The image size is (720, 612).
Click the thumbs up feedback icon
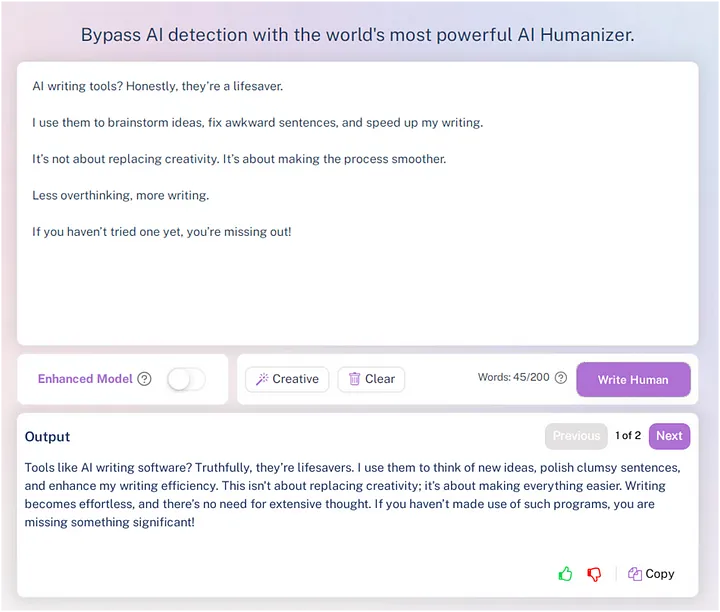tap(565, 573)
